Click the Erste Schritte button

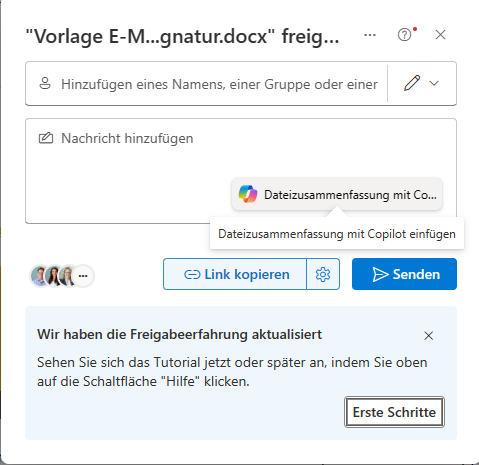point(394,412)
